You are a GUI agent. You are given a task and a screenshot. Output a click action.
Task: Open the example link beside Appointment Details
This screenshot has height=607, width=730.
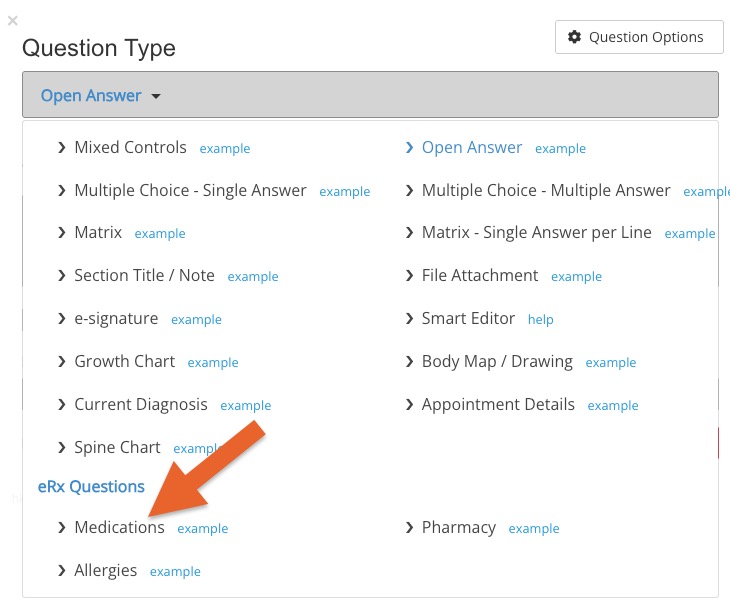tap(613, 406)
